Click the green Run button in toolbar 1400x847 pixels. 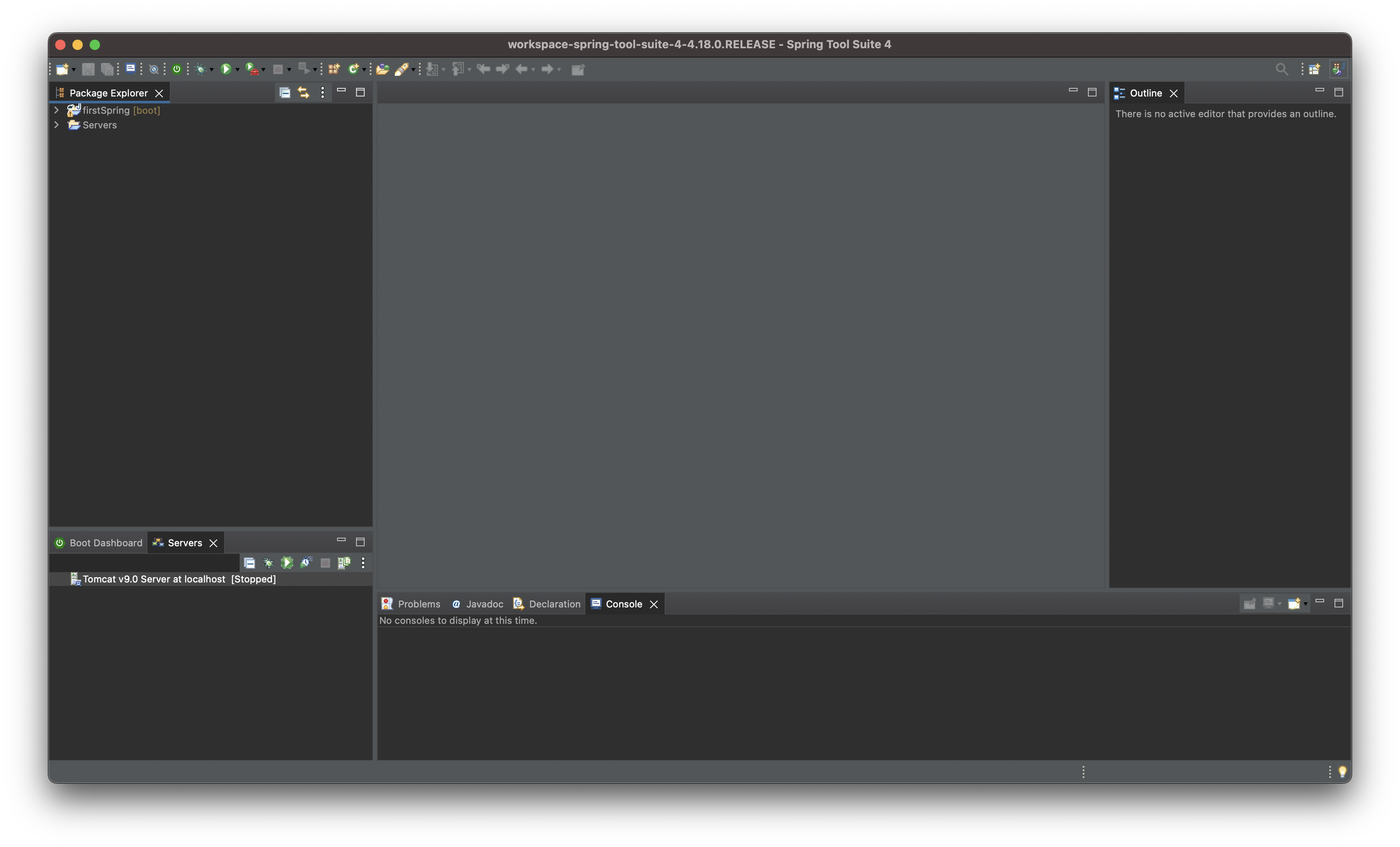pyautogui.click(x=225, y=69)
